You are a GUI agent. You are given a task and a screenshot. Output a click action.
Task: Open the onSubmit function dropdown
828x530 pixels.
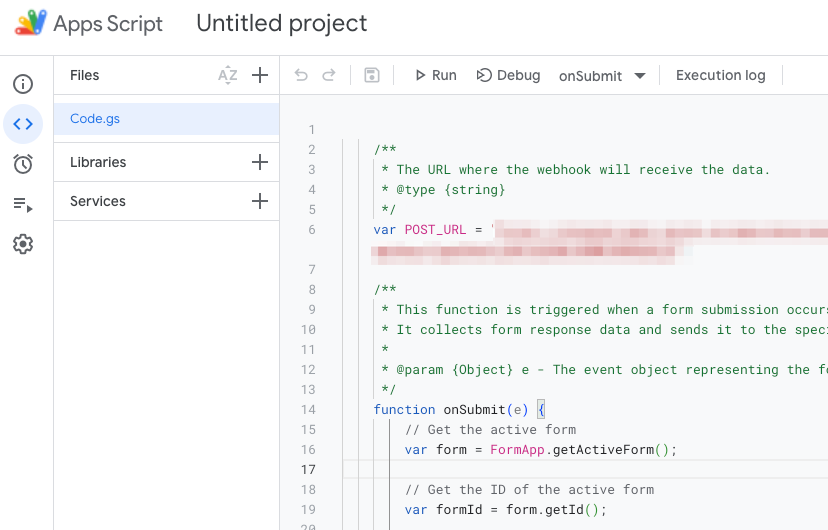point(602,76)
